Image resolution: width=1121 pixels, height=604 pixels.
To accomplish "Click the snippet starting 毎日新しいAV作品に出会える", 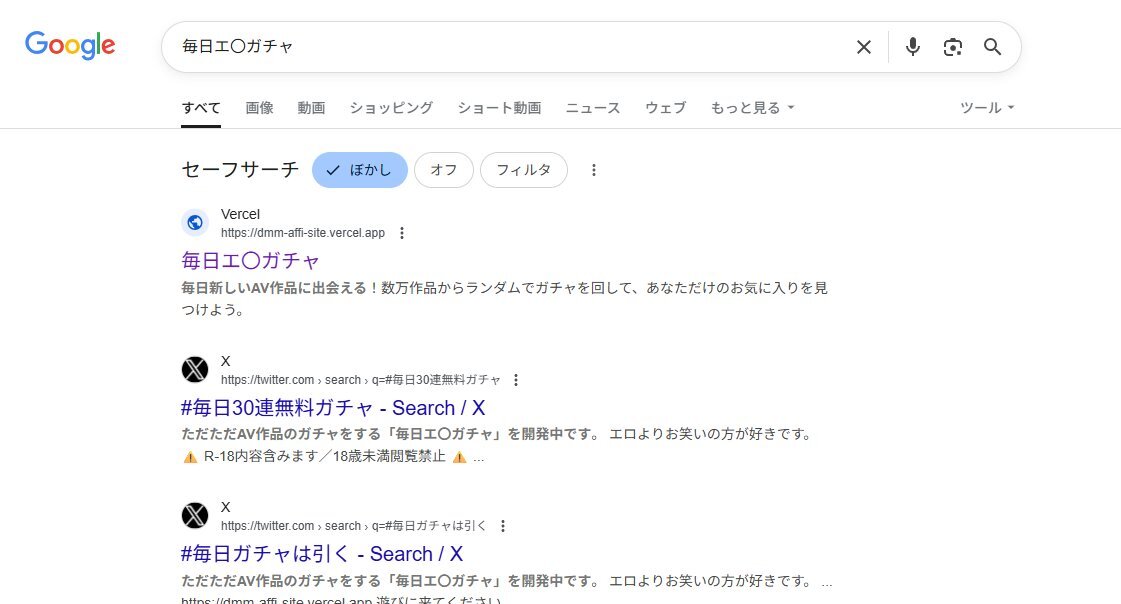I will 504,299.
